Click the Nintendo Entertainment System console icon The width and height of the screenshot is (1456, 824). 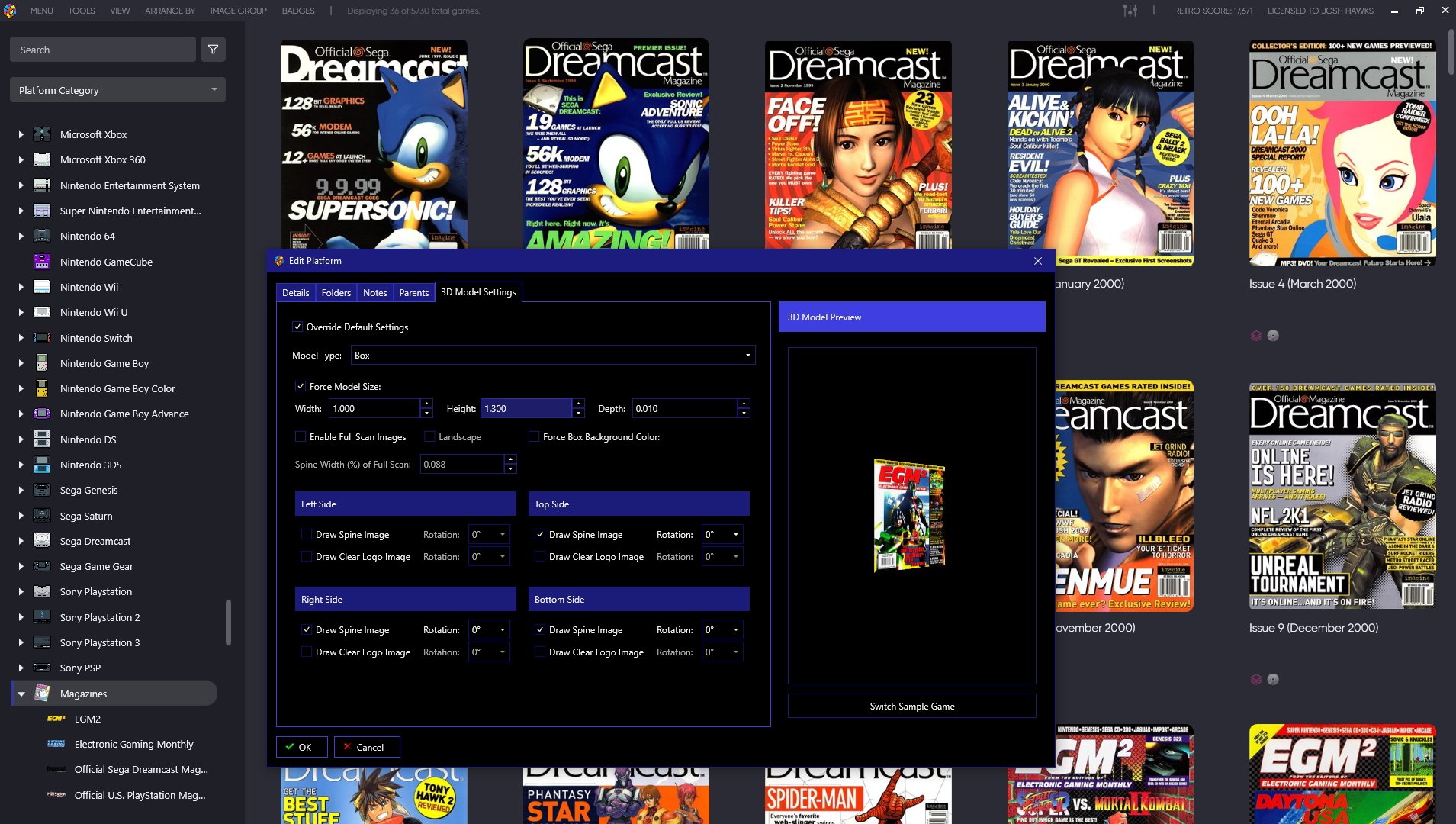(x=42, y=185)
